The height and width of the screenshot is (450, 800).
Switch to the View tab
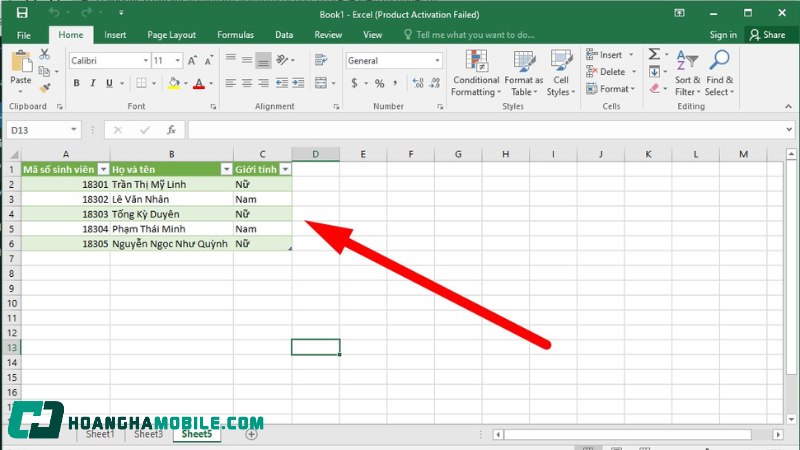(x=372, y=35)
